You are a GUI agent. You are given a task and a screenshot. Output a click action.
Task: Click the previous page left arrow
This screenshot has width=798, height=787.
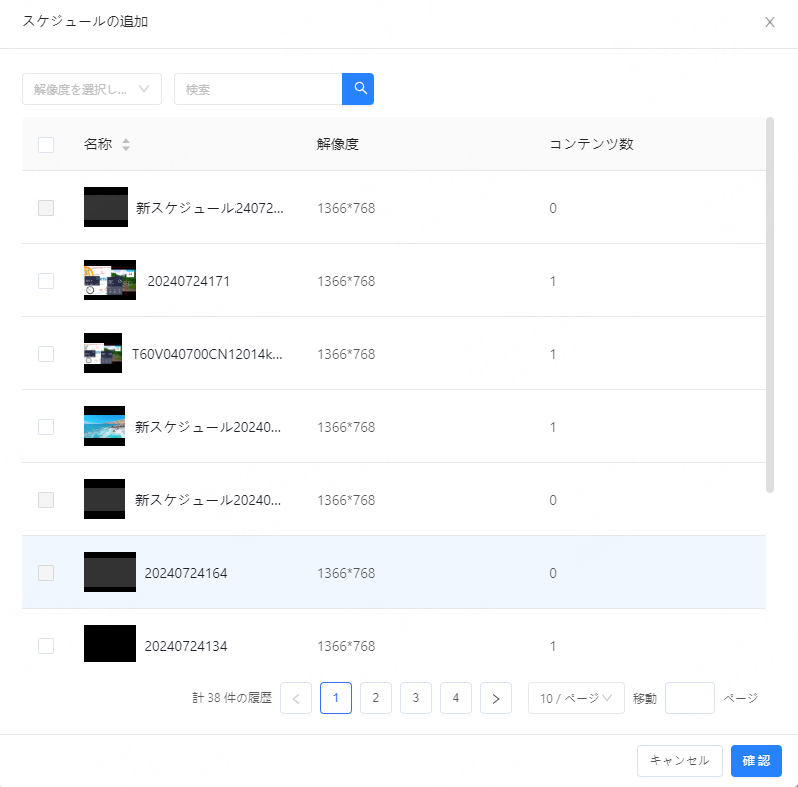(x=296, y=698)
